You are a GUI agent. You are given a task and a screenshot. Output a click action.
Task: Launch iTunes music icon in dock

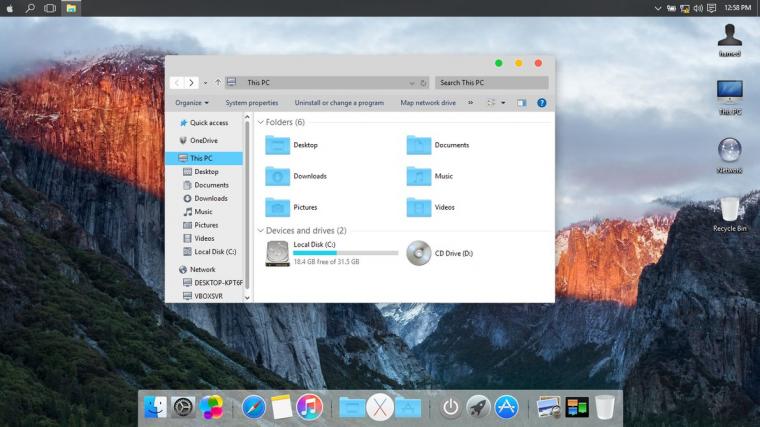[x=309, y=407]
